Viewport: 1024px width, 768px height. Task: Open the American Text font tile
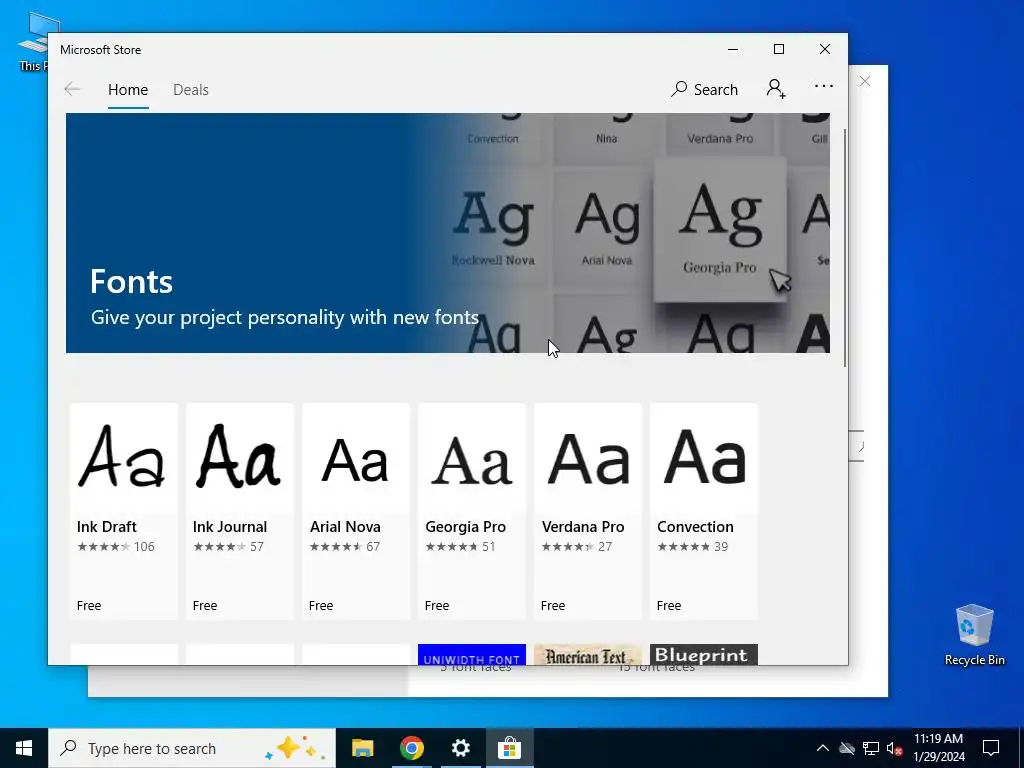click(x=588, y=654)
